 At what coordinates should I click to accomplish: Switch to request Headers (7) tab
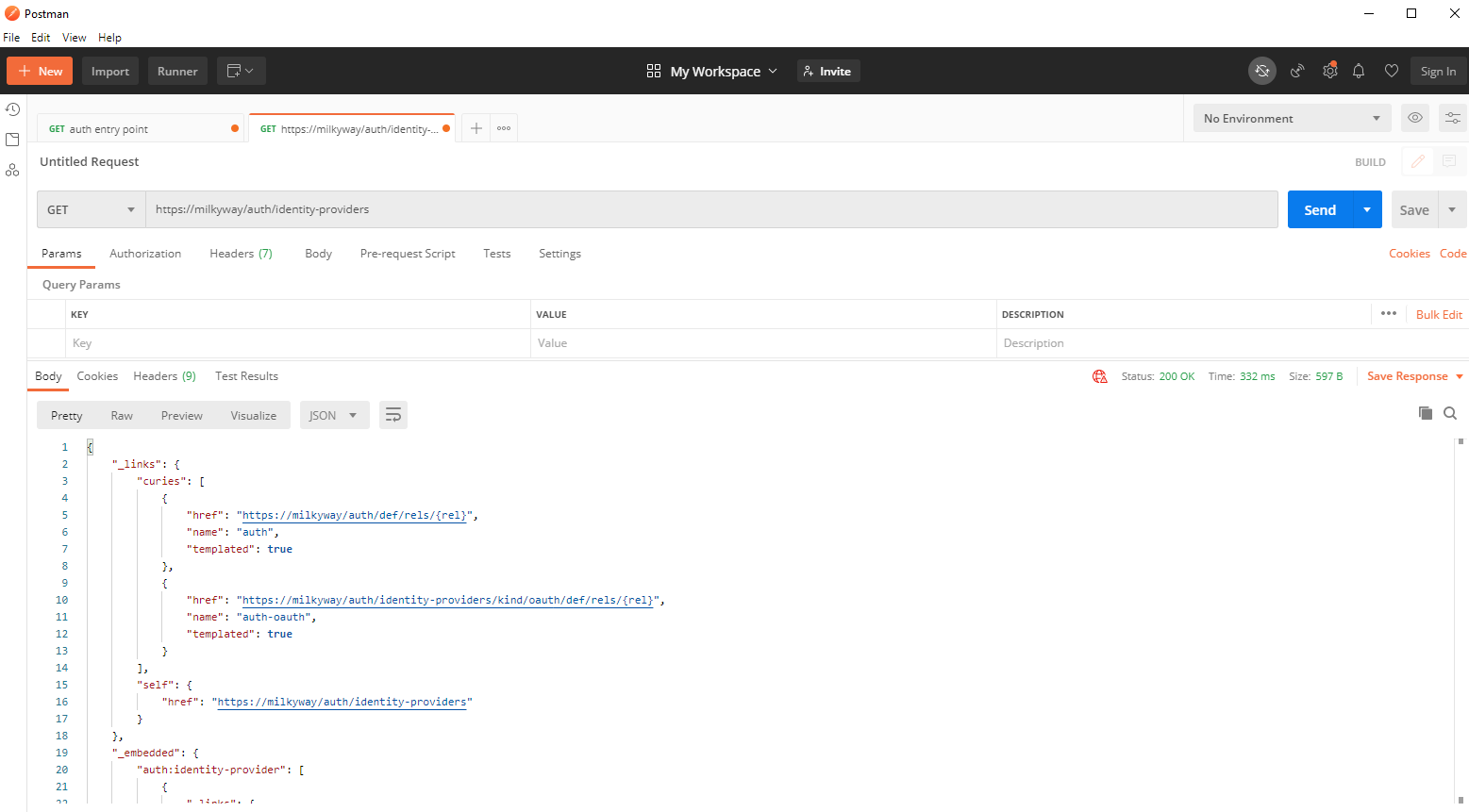(x=241, y=254)
